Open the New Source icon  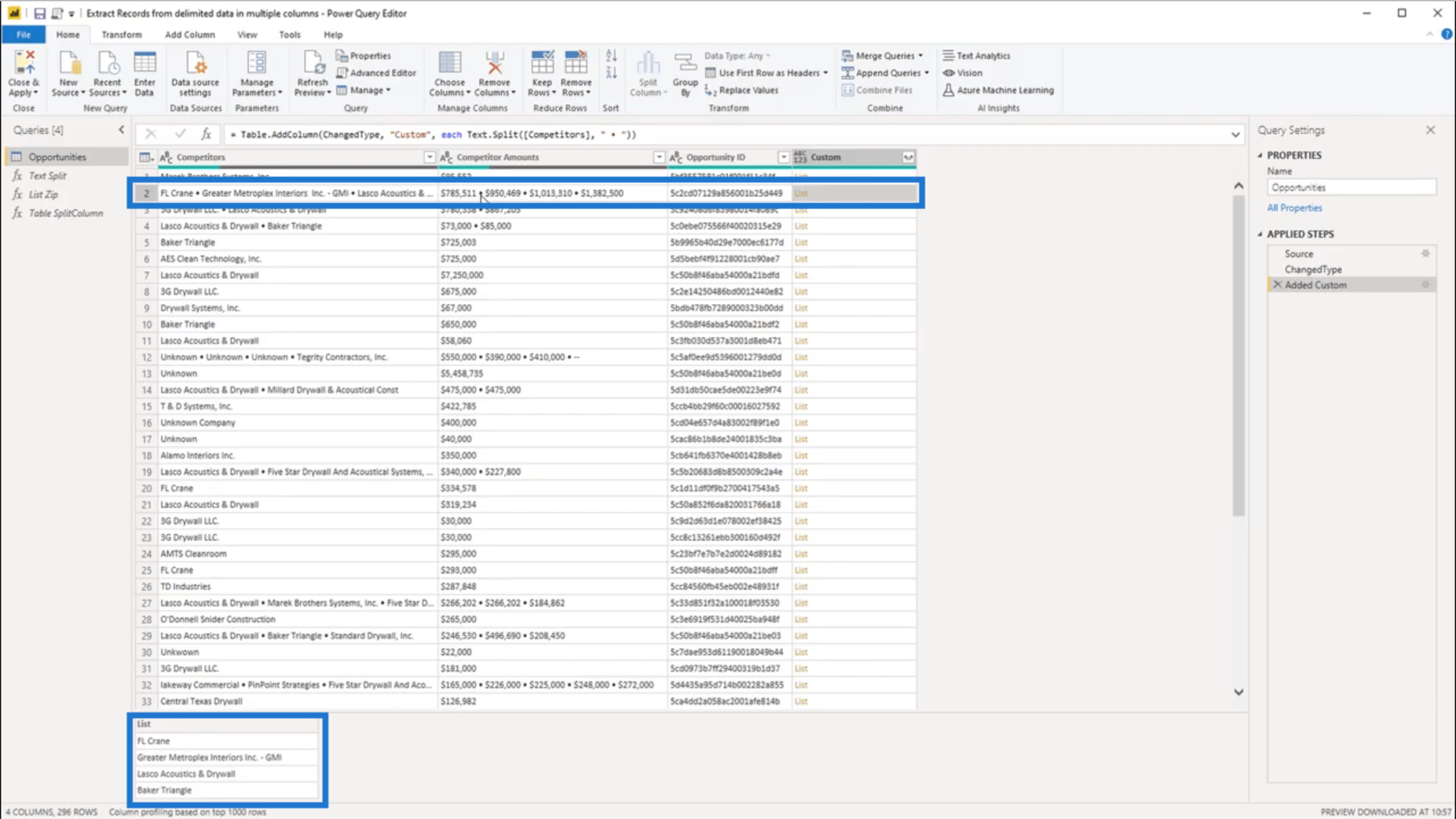(x=68, y=63)
